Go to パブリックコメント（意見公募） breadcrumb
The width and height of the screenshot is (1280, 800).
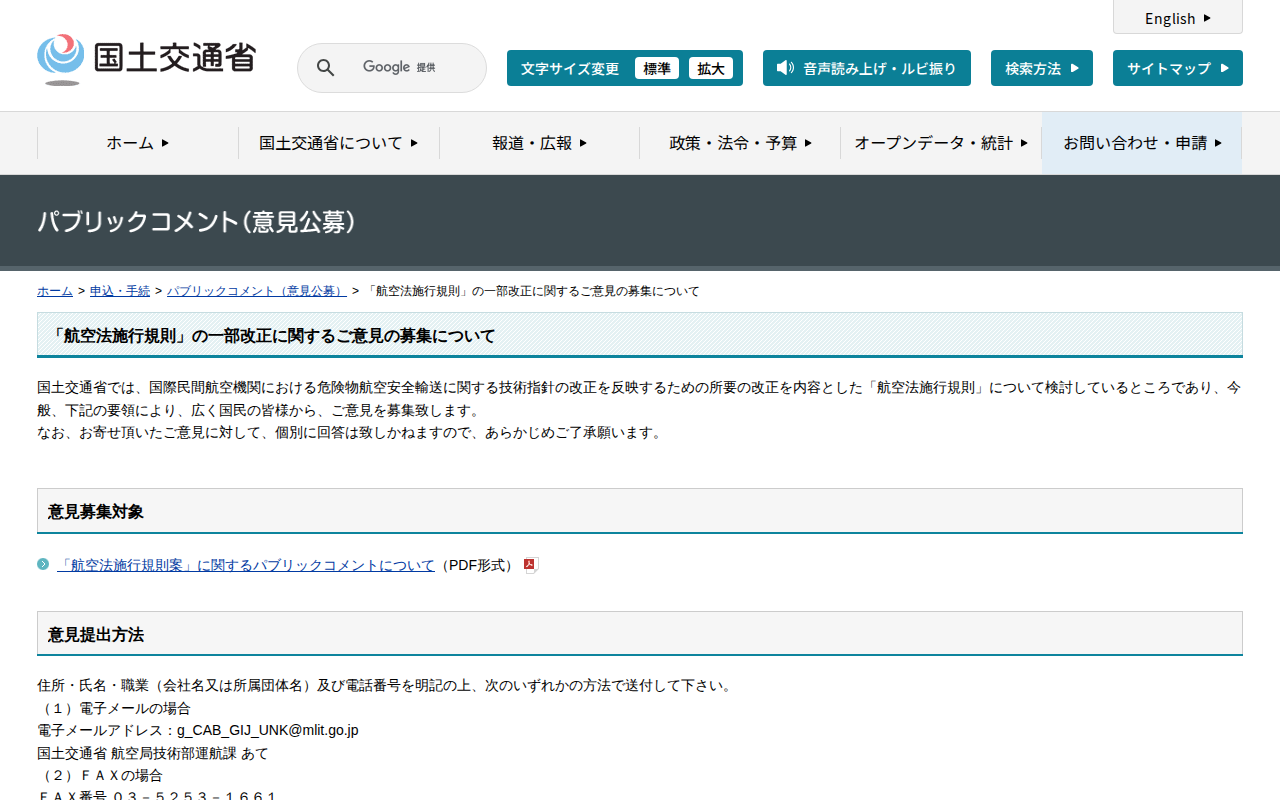point(257,291)
